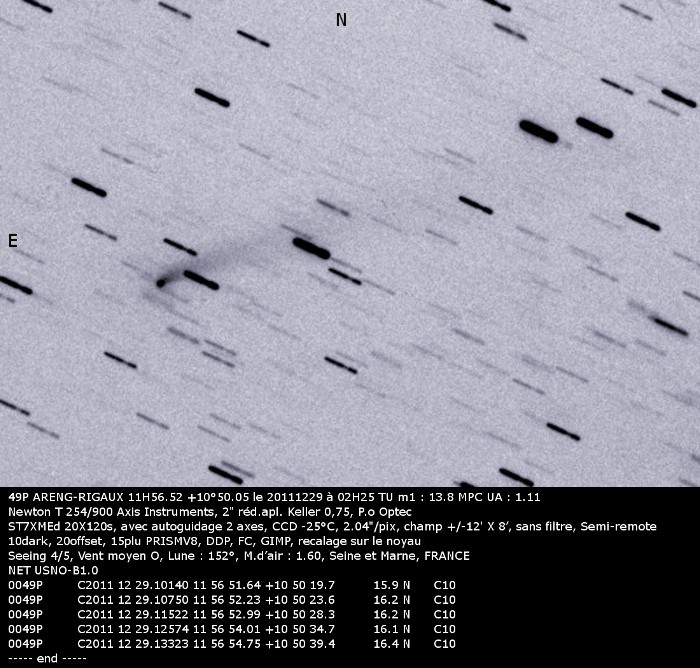
Task: Click the "29.10140" timestamp in the first astrometry row
Action: [162, 585]
